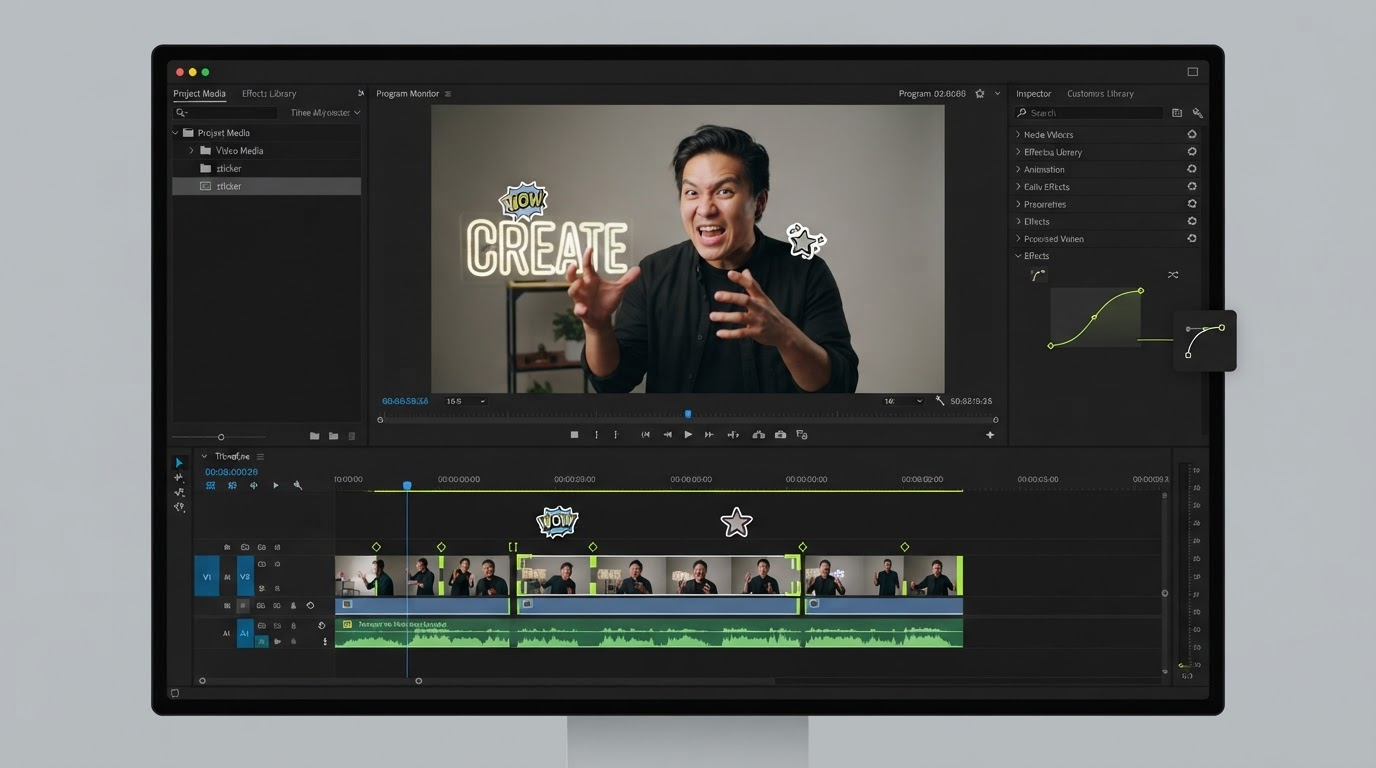Toggle the blue A1 audio track target
This screenshot has height=768, width=1376.
point(245,633)
